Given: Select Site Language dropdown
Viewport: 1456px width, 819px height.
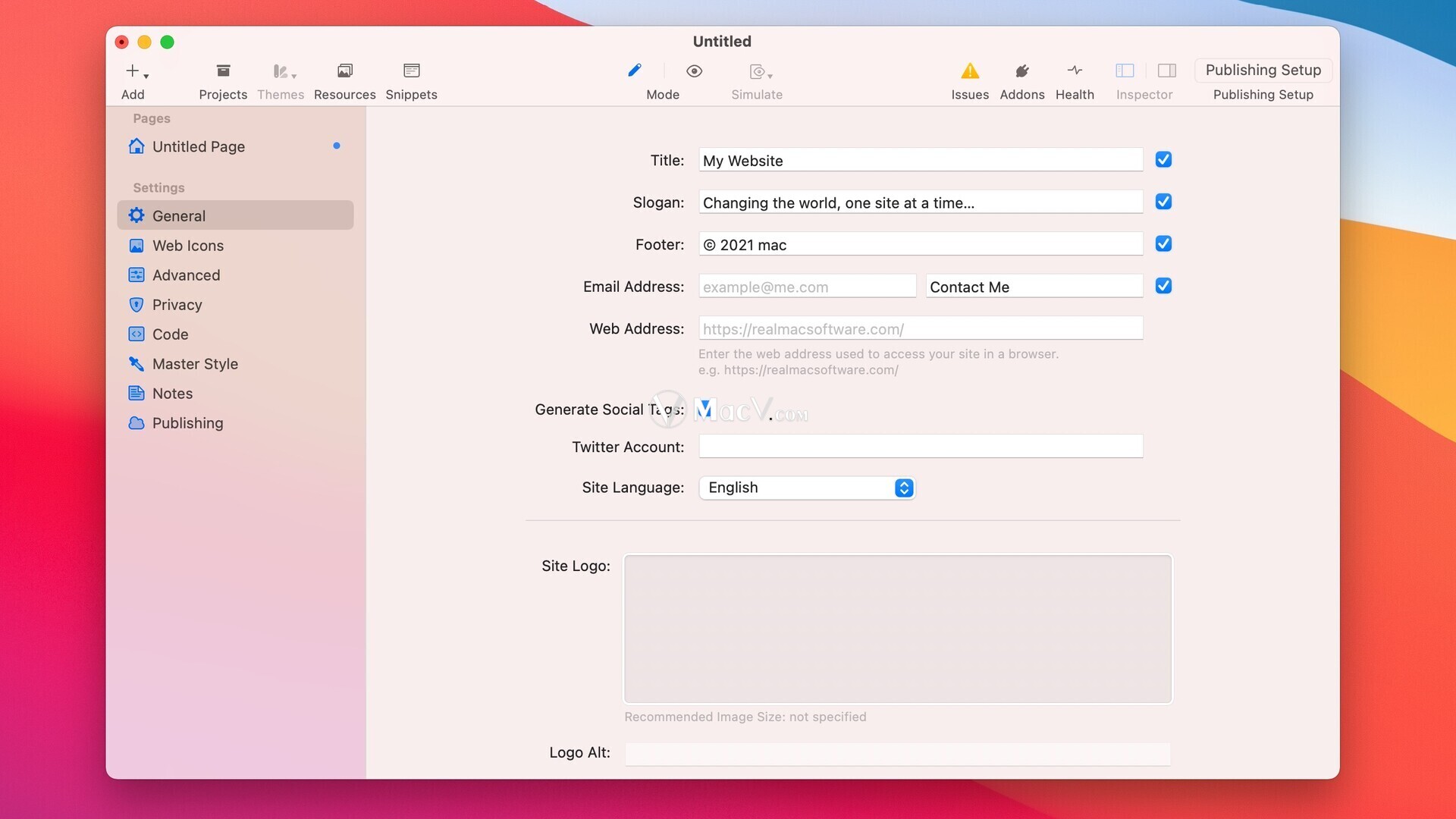Looking at the screenshot, I should pos(805,487).
